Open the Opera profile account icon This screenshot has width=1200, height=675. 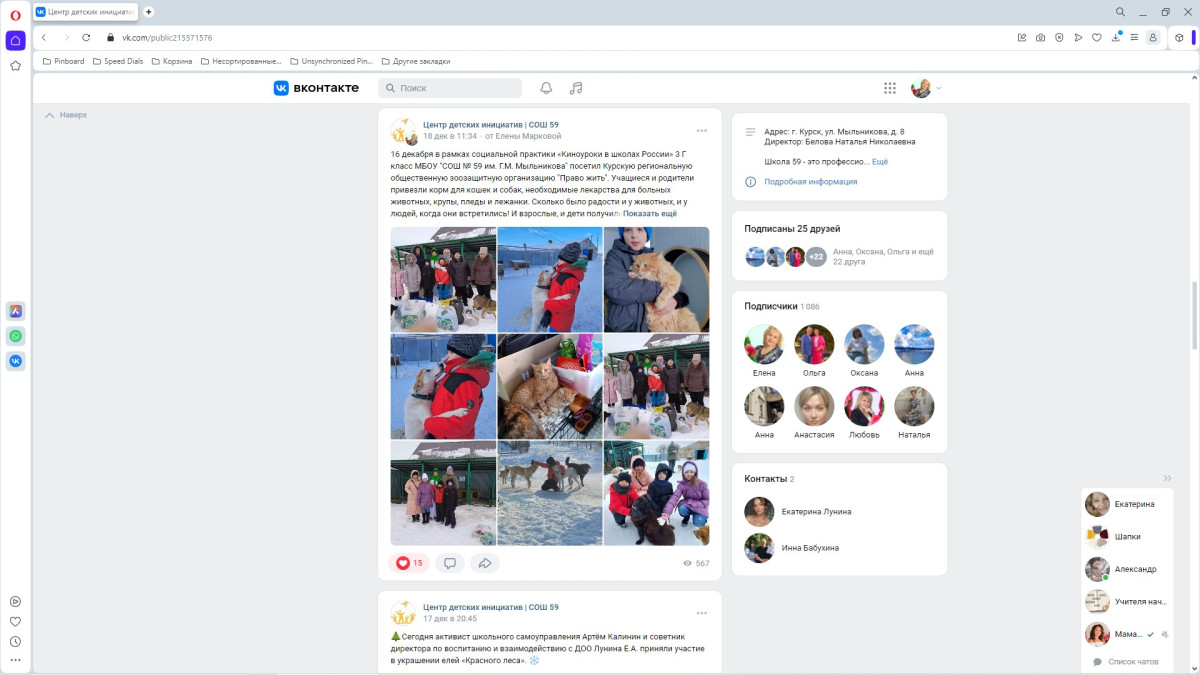click(x=1153, y=37)
